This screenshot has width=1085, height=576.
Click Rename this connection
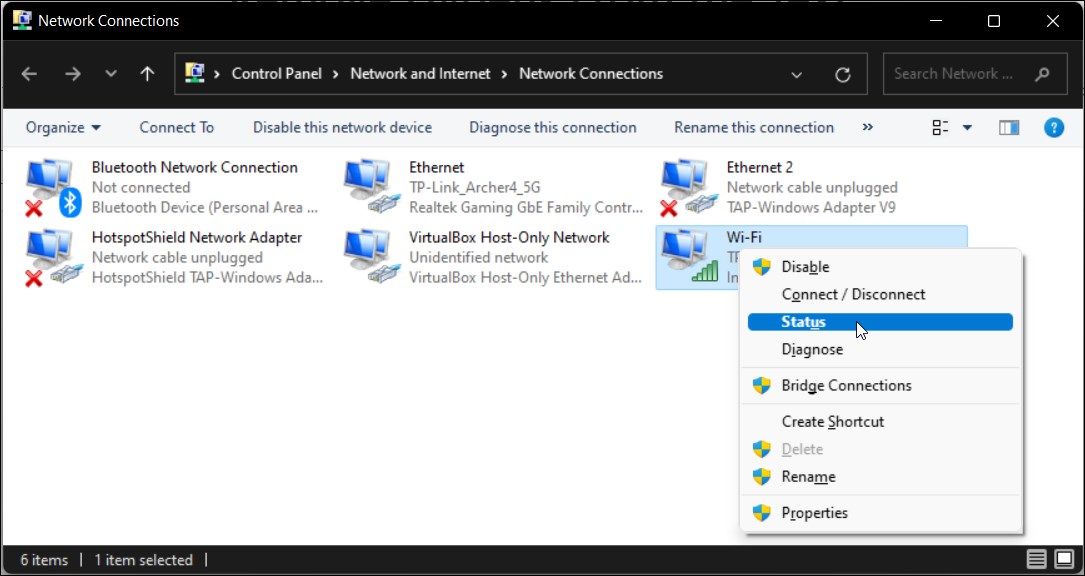[754, 127]
